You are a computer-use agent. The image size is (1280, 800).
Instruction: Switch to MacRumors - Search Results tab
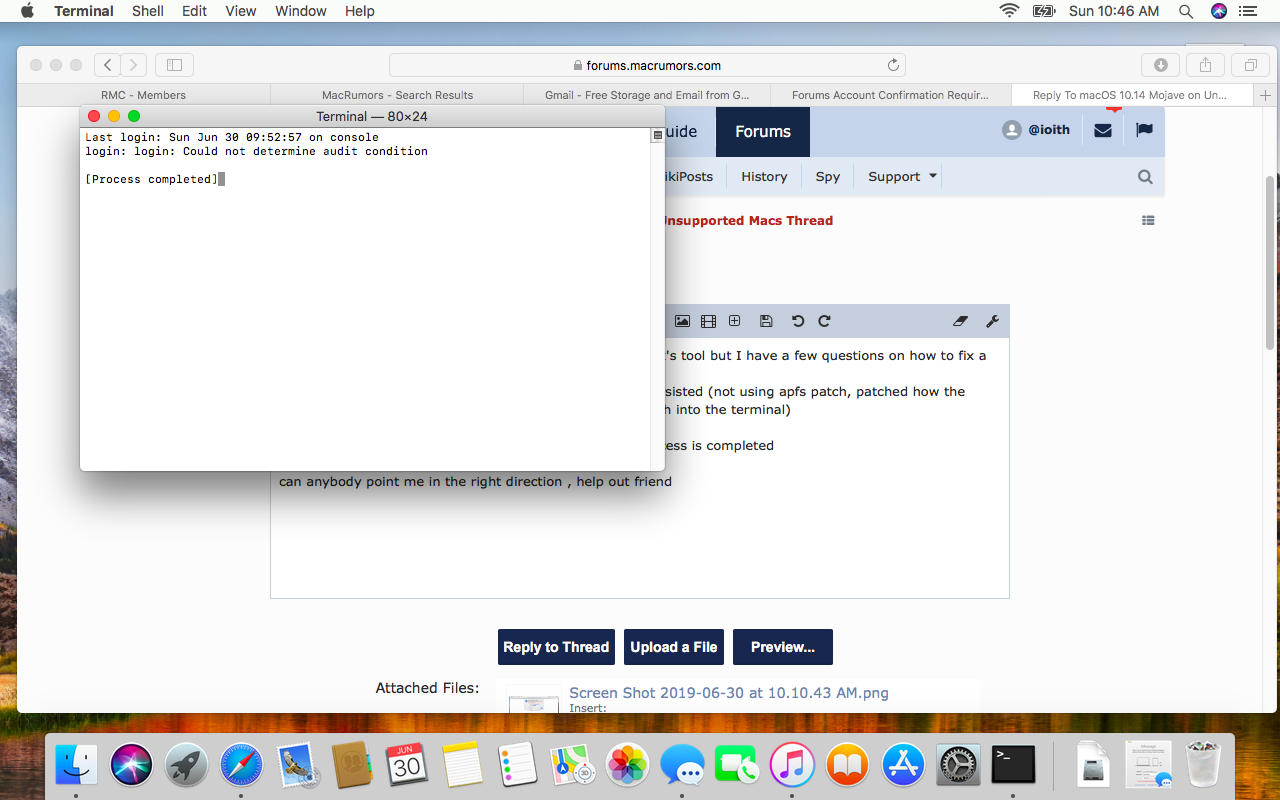pos(397,95)
